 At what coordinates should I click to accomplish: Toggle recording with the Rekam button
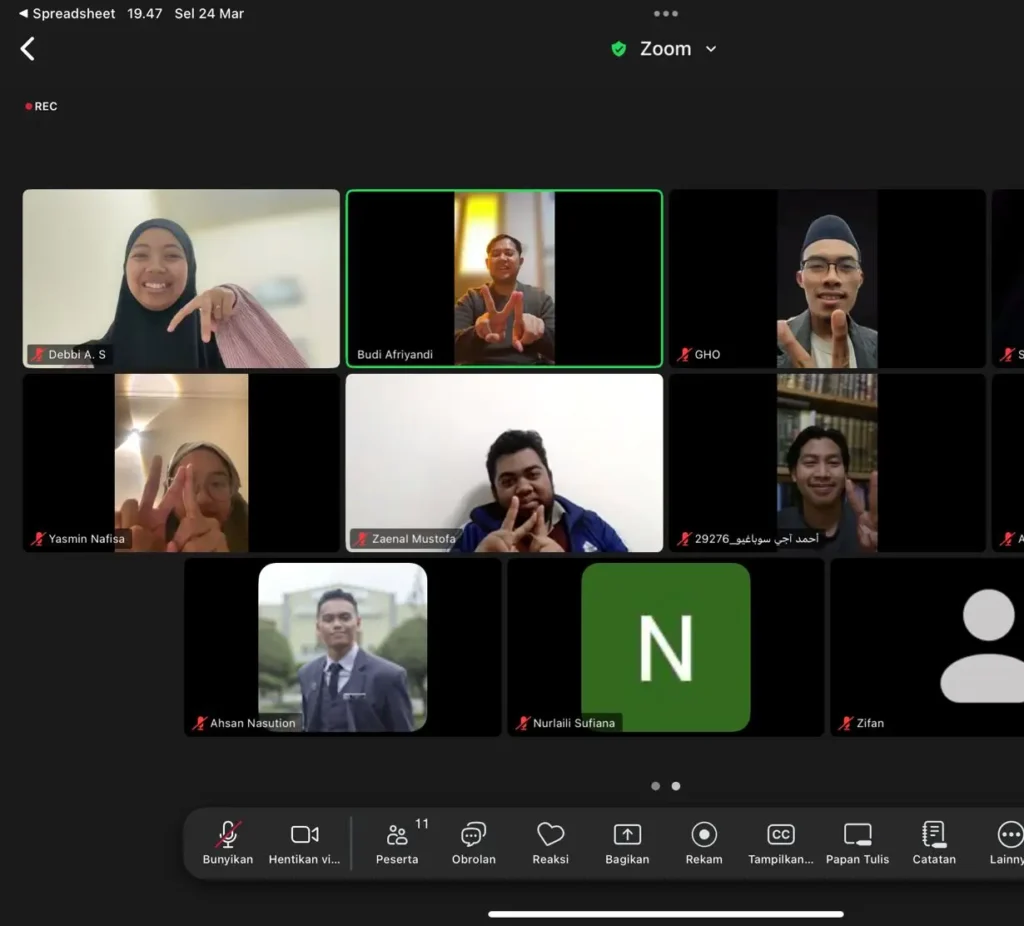[704, 842]
